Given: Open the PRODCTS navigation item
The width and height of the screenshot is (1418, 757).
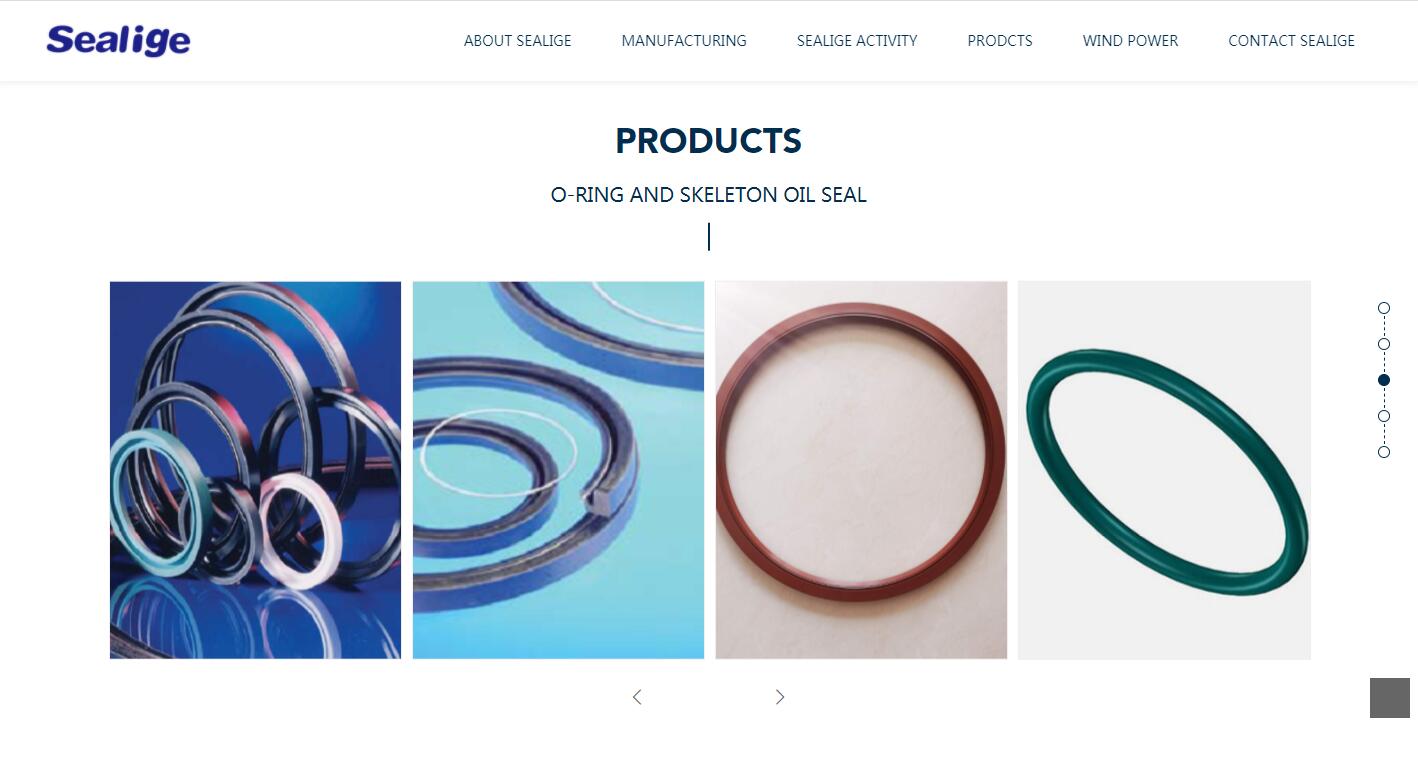Looking at the screenshot, I should (x=1000, y=41).
